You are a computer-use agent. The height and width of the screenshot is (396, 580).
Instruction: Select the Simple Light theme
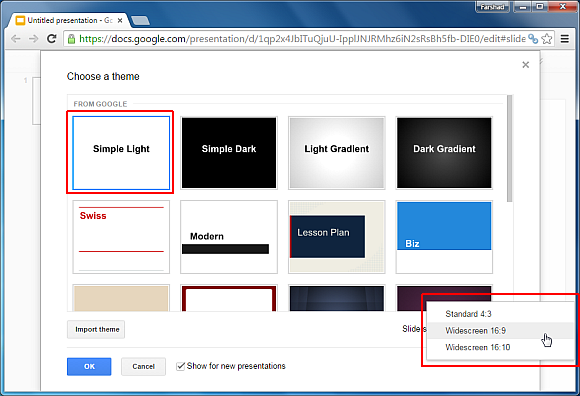(121, 153)
